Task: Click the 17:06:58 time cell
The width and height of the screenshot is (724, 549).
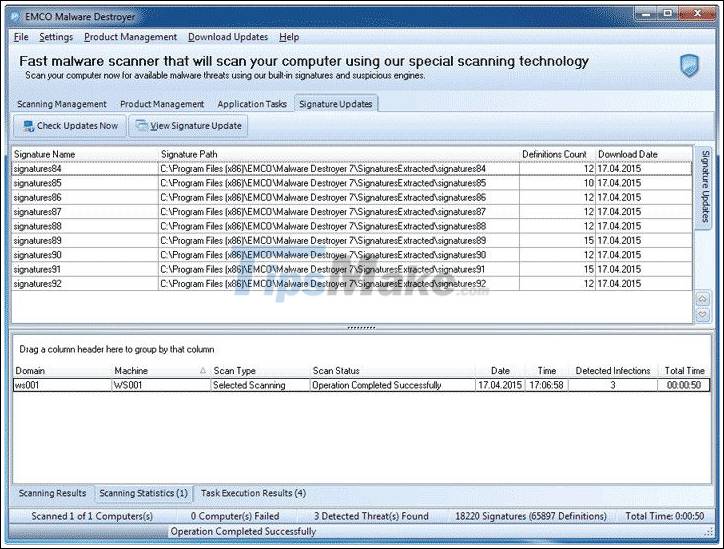Action: point(547,385)
